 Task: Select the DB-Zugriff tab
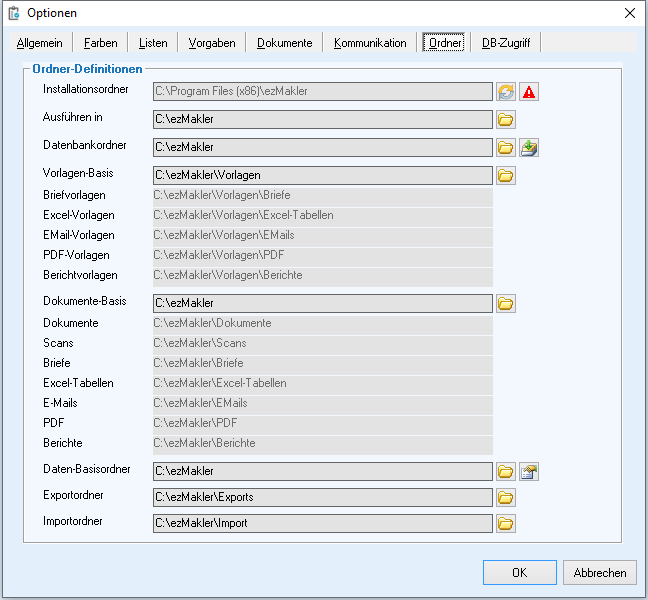click(506, 43)
